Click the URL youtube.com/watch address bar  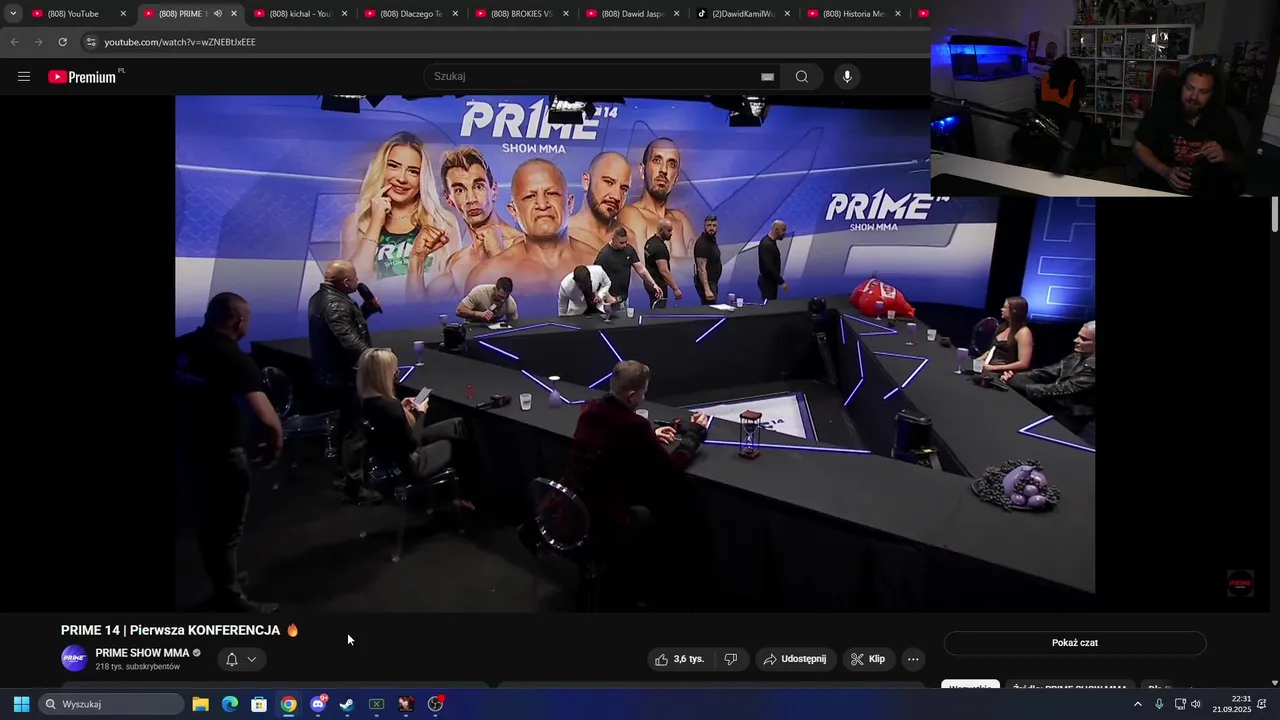pyautogui.click(x=180, y=42)
